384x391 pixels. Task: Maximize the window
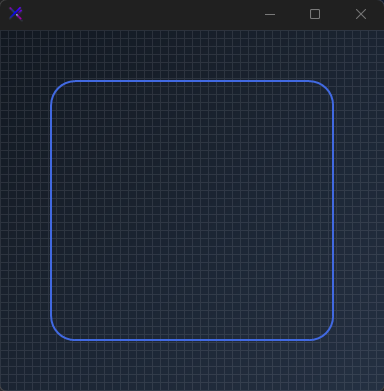click(315, 14)
